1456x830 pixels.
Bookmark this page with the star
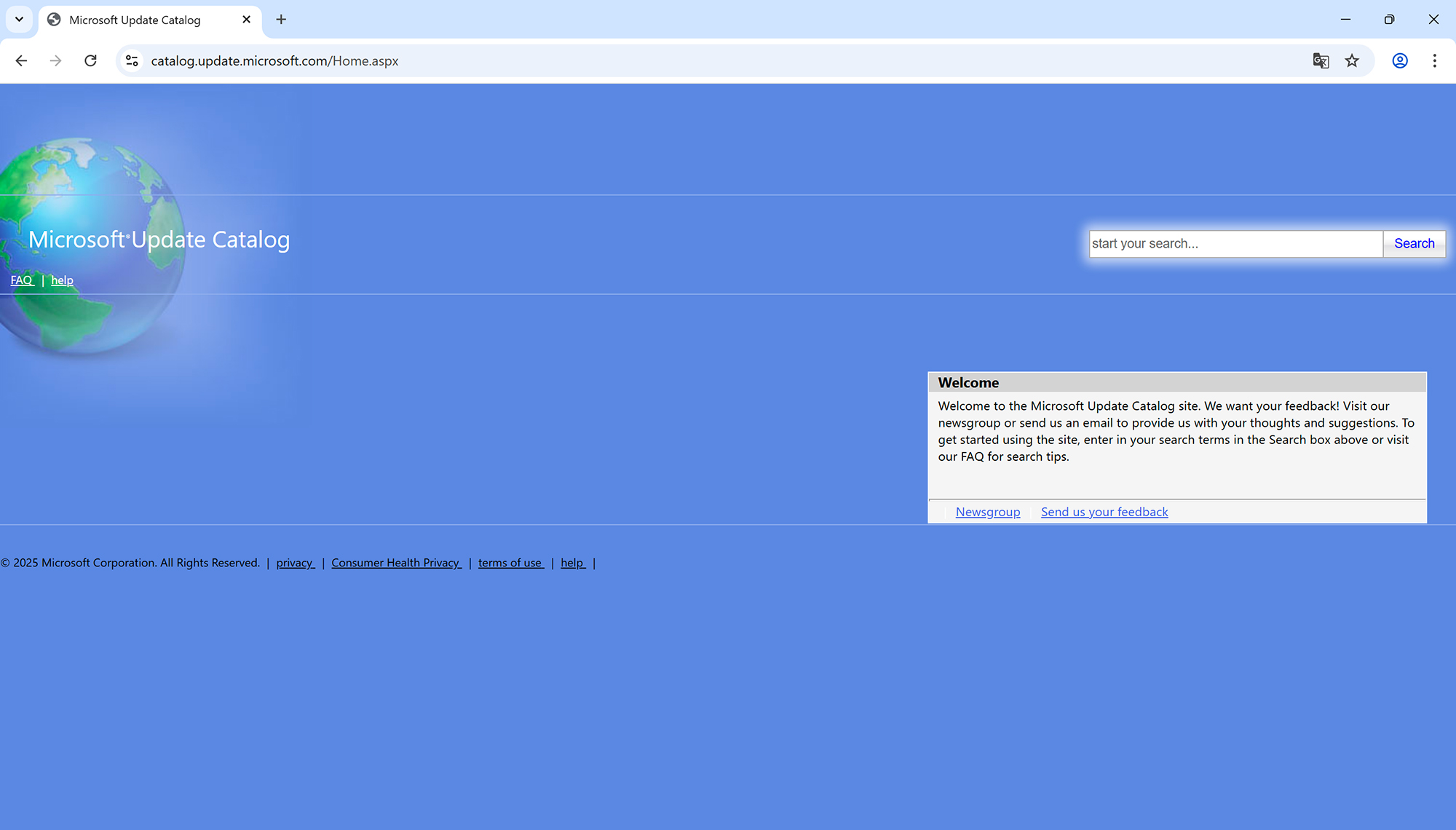click(1352, 61)
